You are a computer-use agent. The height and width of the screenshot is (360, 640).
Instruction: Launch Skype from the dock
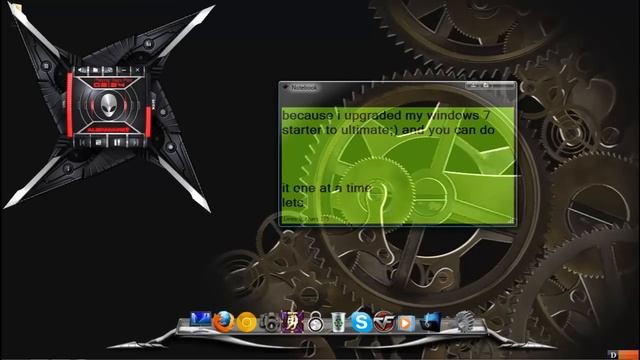[x=361, y=322]
